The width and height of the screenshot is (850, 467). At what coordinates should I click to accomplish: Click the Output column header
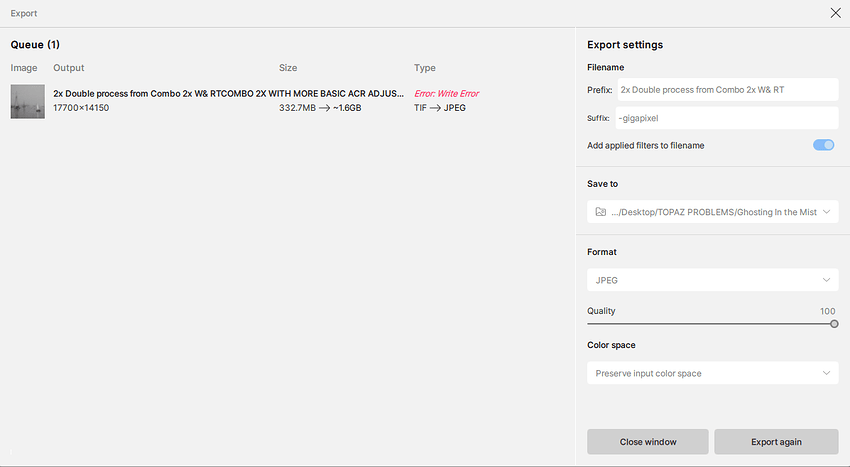click(69, 68)
